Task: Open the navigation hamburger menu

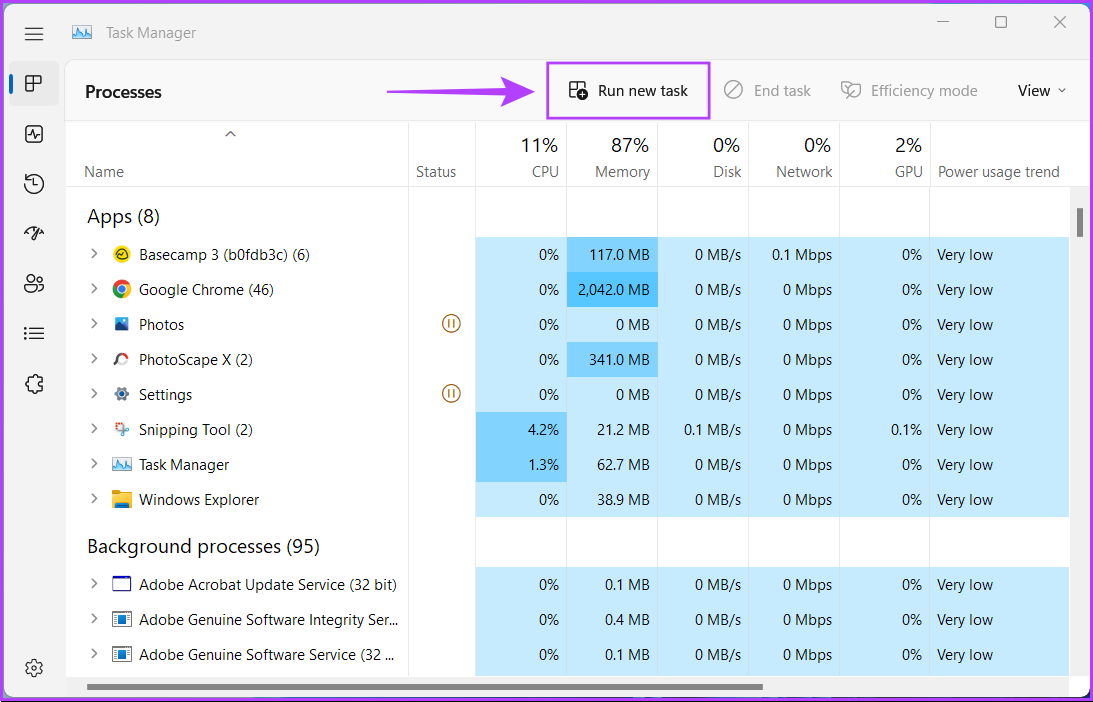Action: click(x=33, y=33)
